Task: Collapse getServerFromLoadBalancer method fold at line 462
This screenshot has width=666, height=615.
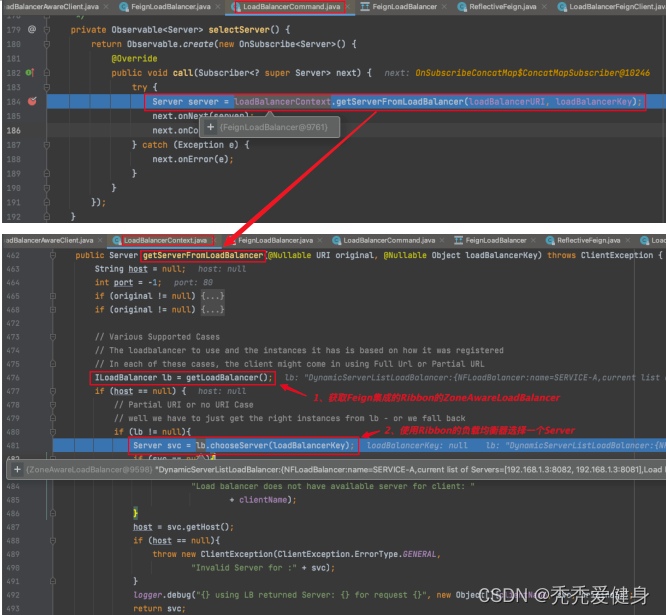Action: pos(53,255)
